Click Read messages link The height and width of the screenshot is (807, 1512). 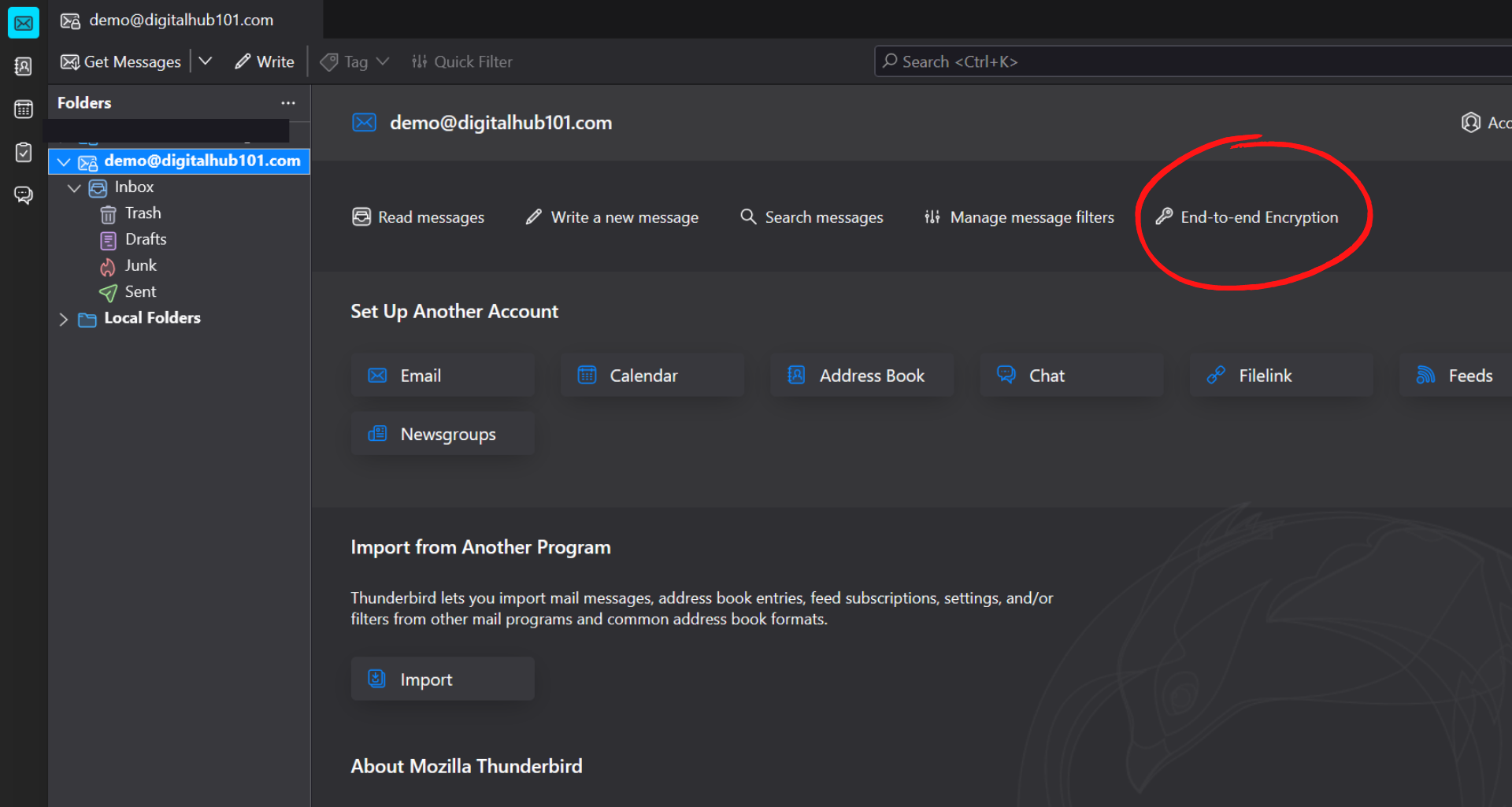[418, 217]
